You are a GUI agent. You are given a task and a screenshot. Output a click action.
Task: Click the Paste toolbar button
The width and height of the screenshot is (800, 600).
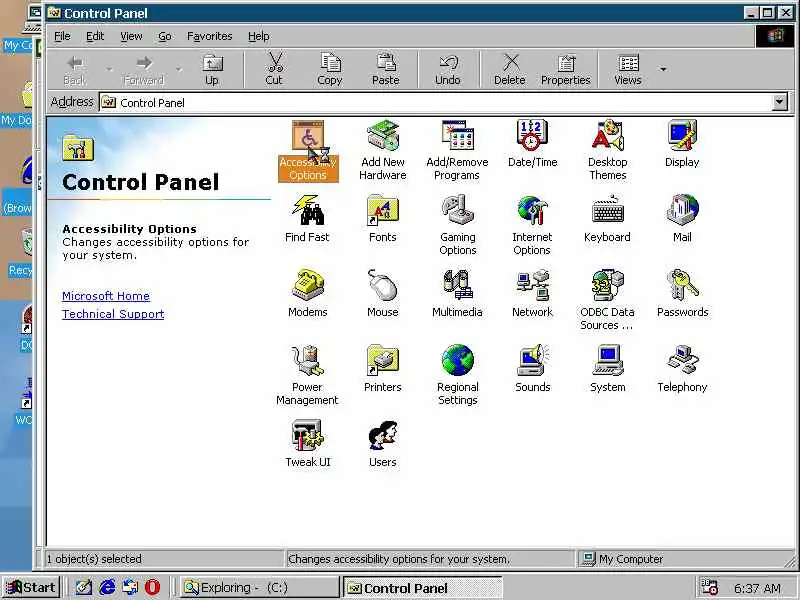[x=386, y=70]
